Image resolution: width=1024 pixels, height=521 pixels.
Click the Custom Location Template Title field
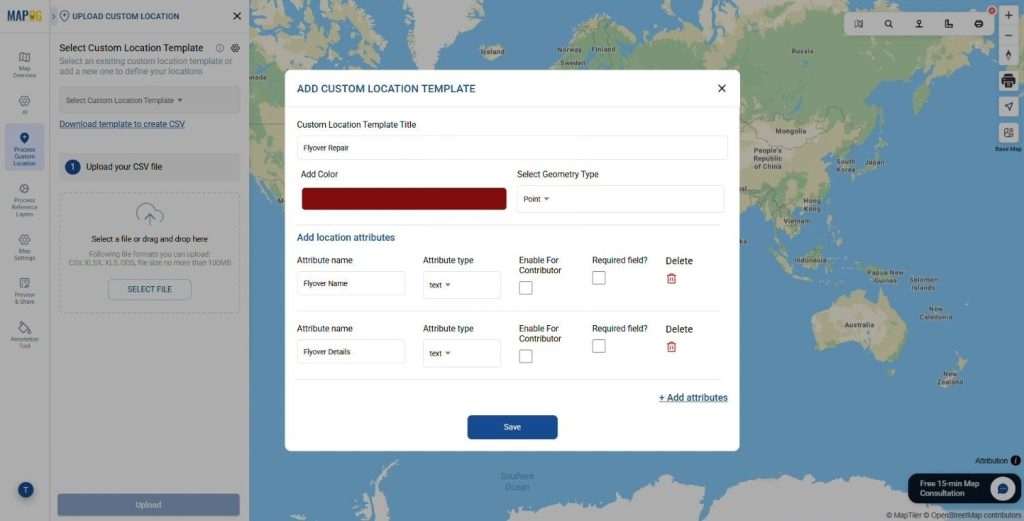(512, 148)
